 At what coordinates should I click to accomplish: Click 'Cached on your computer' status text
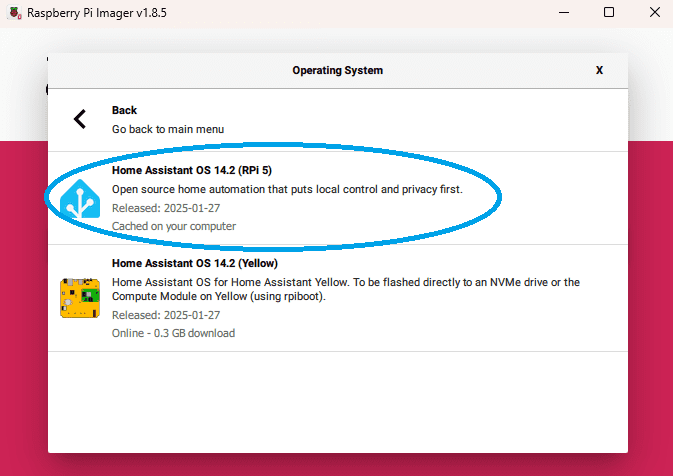[174, 226]
